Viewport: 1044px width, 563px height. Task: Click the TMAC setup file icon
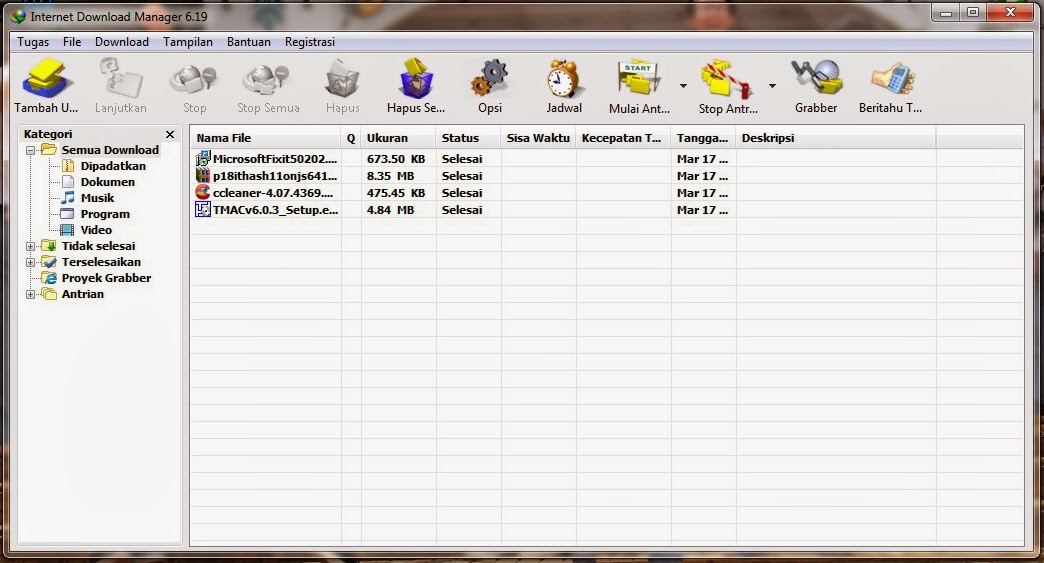coord(202,210)
